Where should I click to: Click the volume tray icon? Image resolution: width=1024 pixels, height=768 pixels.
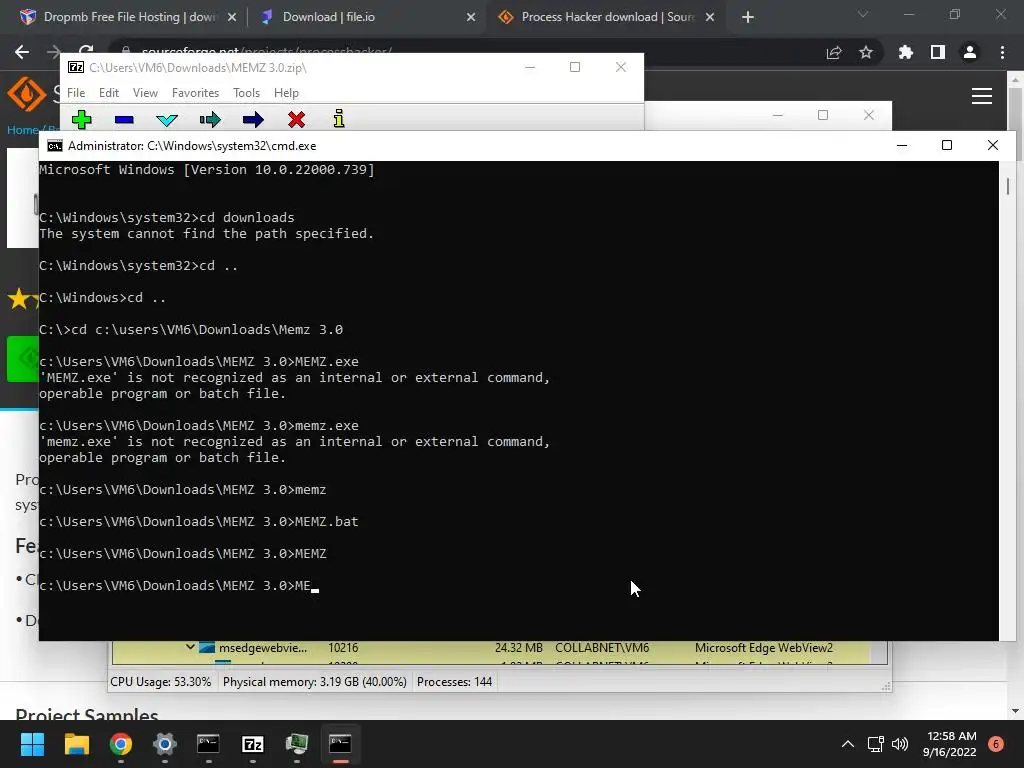pyautogui.click(x=900, y=744)
